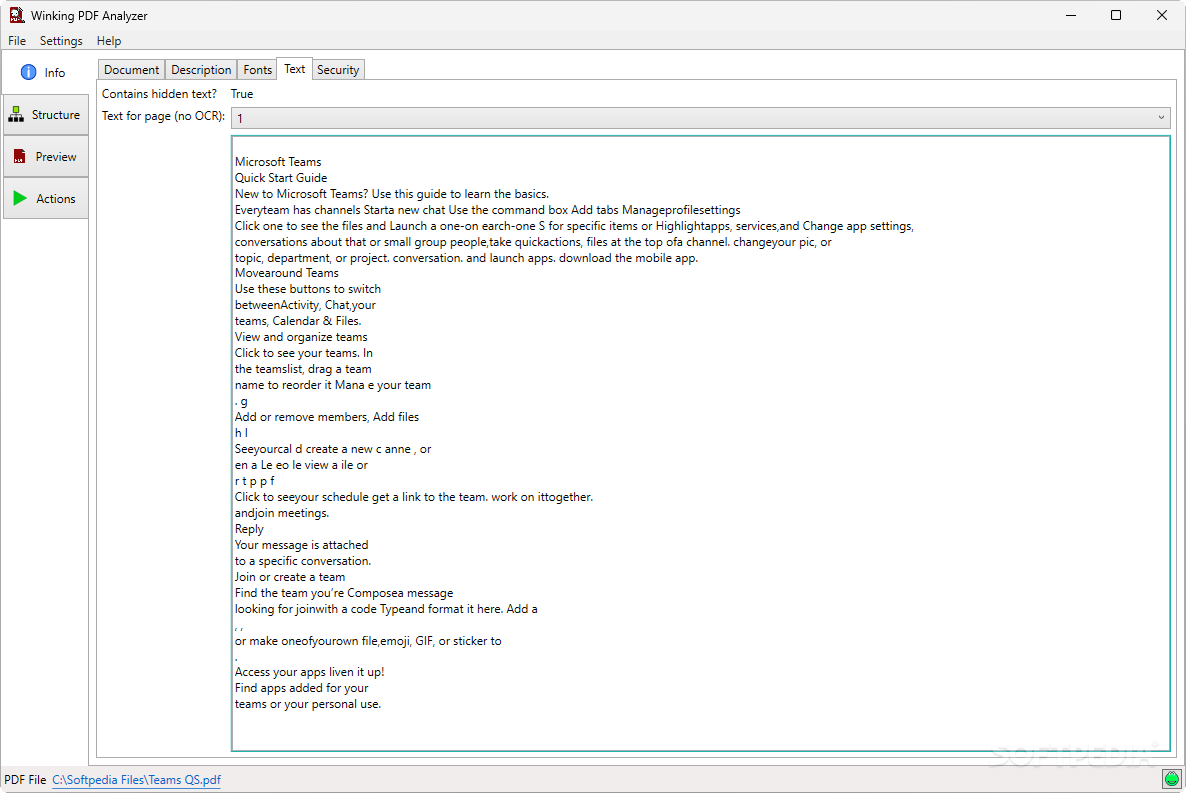Click the 'PDF File' status bar label
The width and height of the screenshot is (1186, 793).
pyautogui.click(x=25, y=779)
